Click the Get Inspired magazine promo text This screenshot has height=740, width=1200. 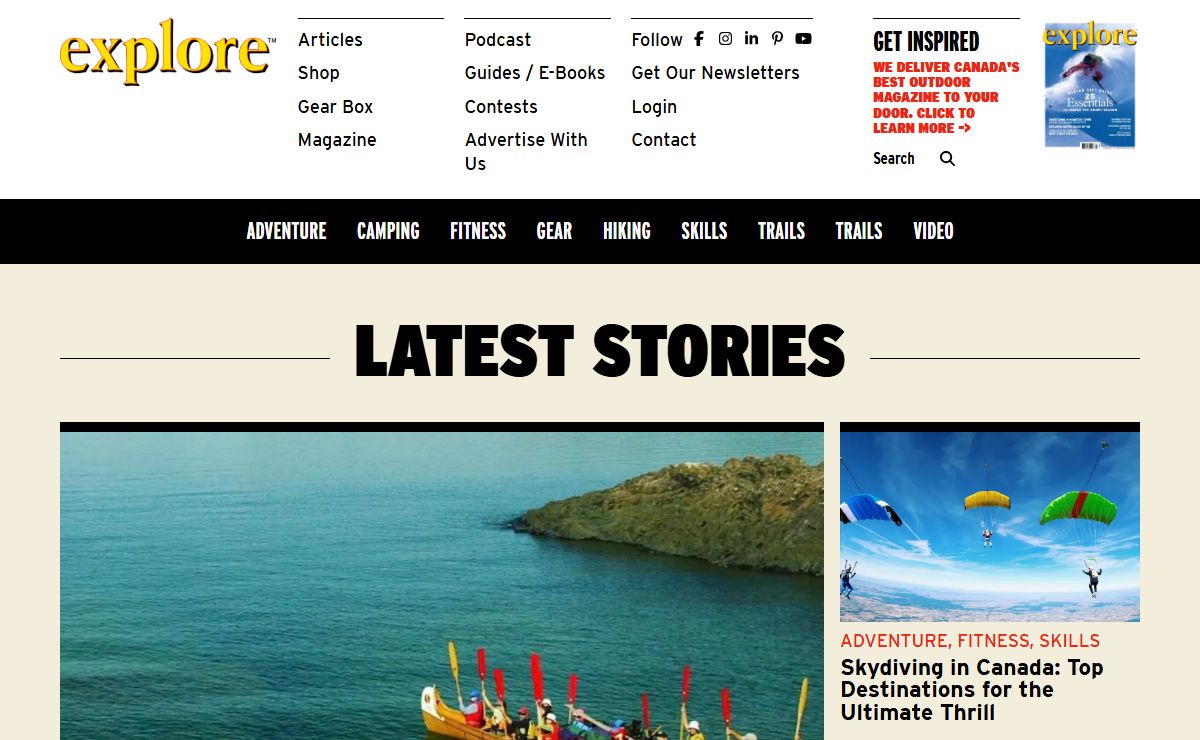point(946,97)
